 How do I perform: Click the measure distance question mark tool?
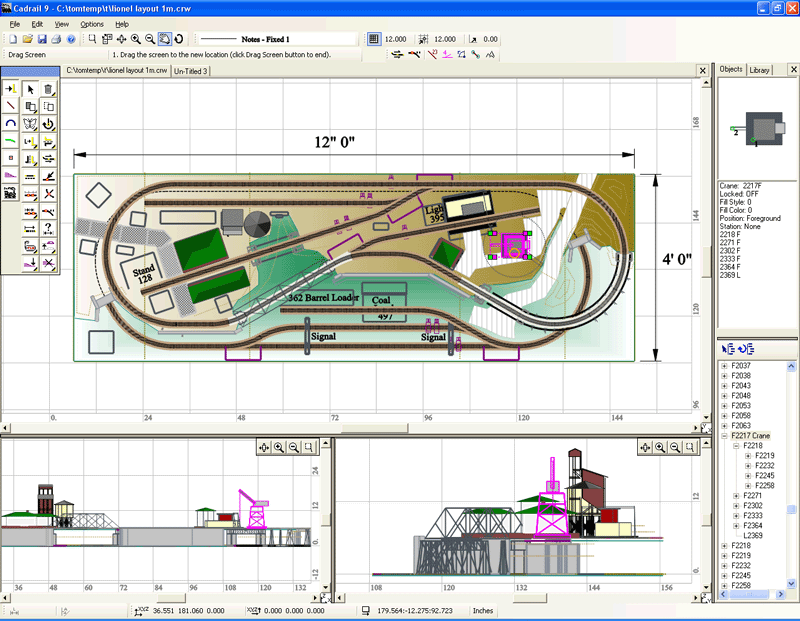[48, 228]
